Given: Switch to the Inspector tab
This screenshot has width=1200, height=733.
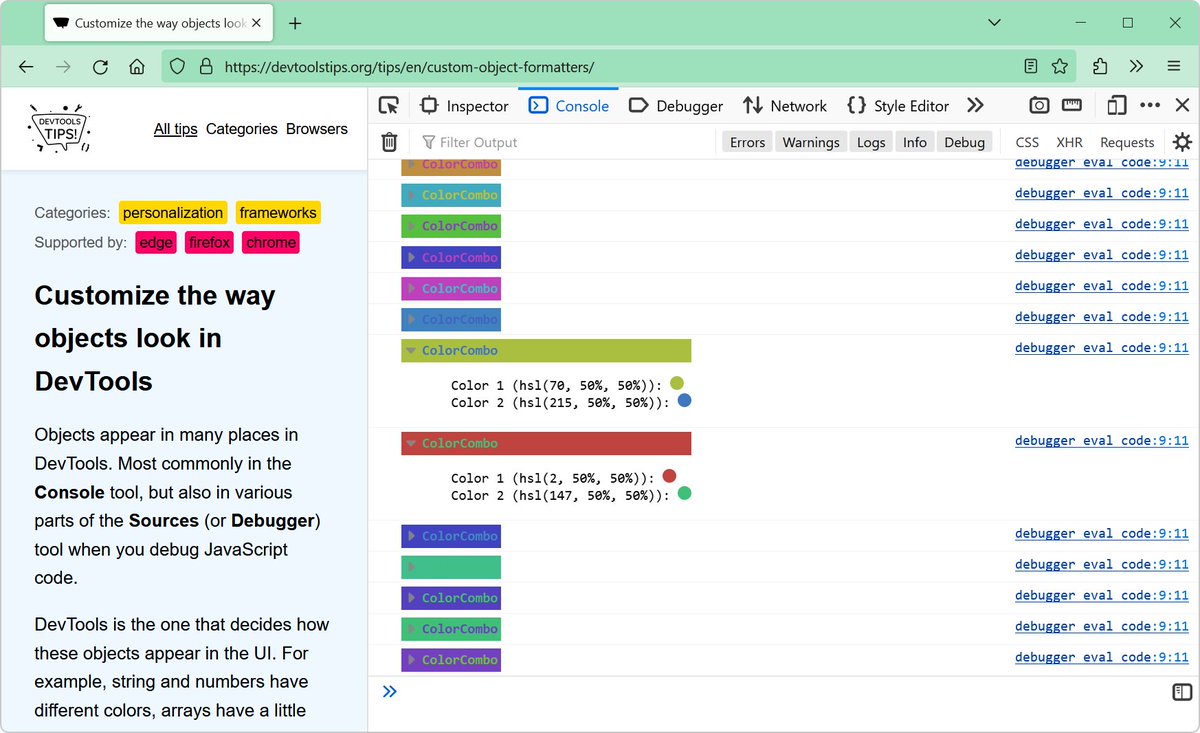Looking at the screenshot, I should pos(465,105).
